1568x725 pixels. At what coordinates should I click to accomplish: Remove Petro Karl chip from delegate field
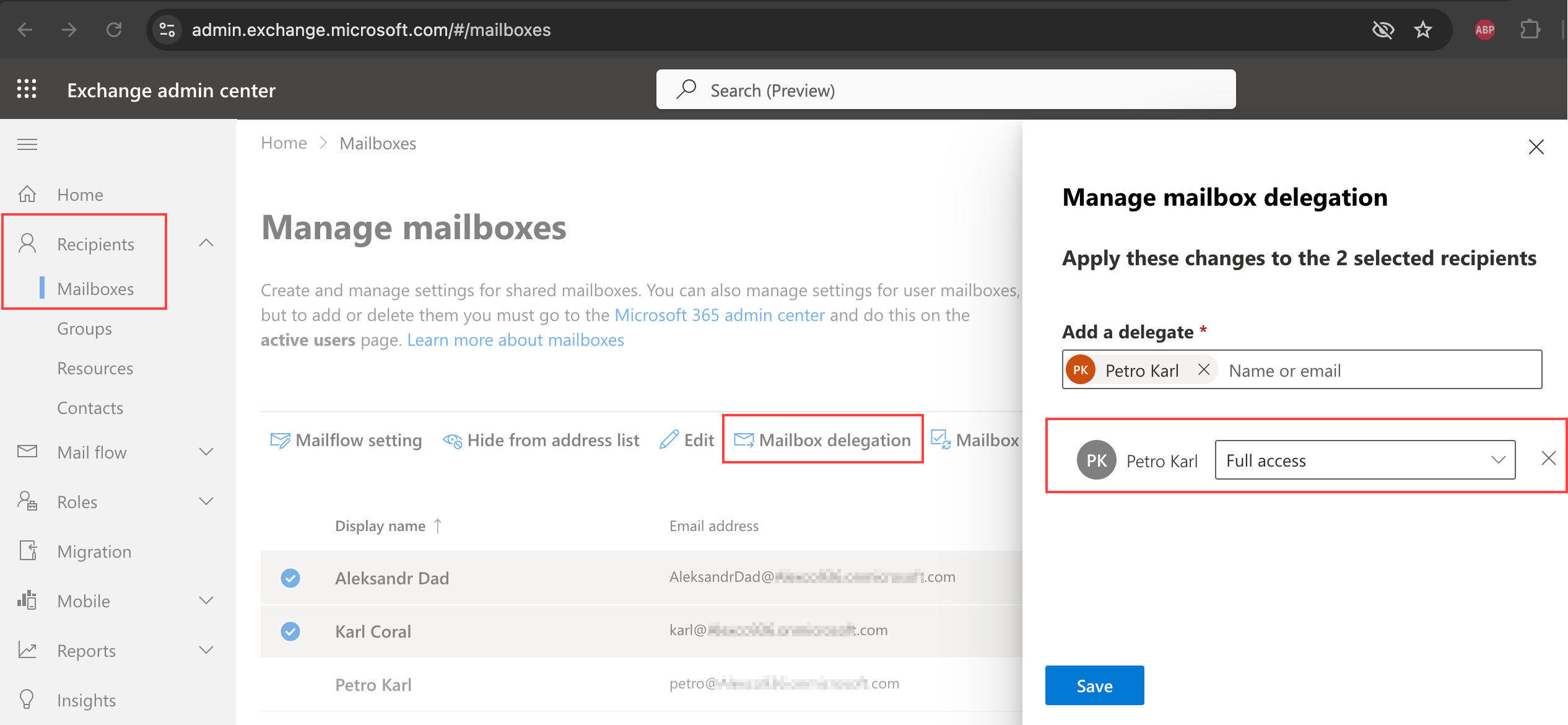(1204, 370)
